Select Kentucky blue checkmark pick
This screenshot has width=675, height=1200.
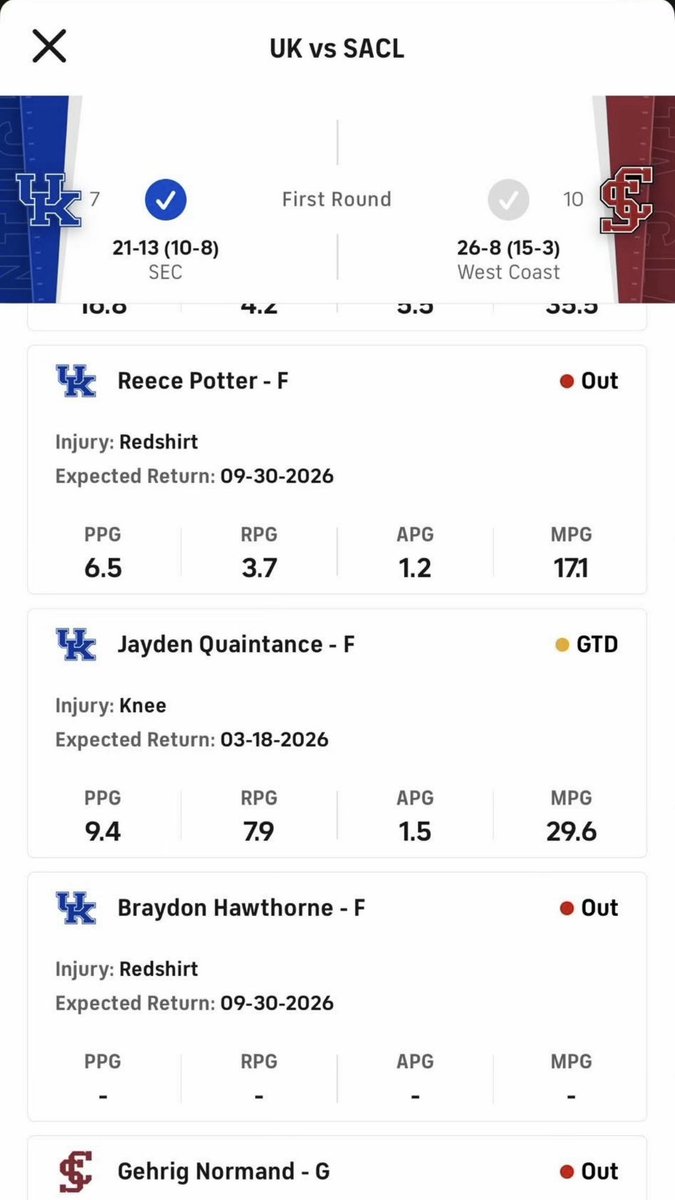(x=166, y=199)
